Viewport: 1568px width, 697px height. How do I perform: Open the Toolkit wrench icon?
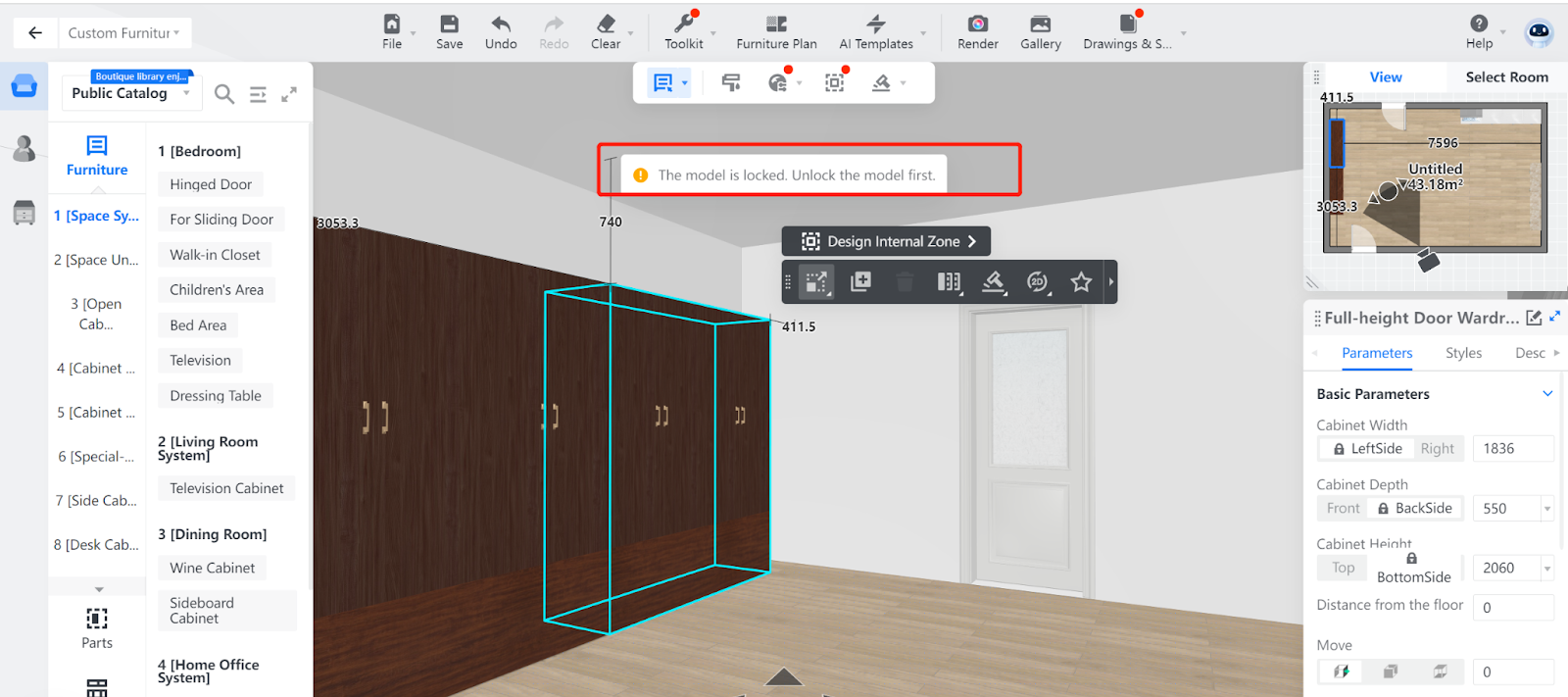pyautogui.click(x=683, y=25)
